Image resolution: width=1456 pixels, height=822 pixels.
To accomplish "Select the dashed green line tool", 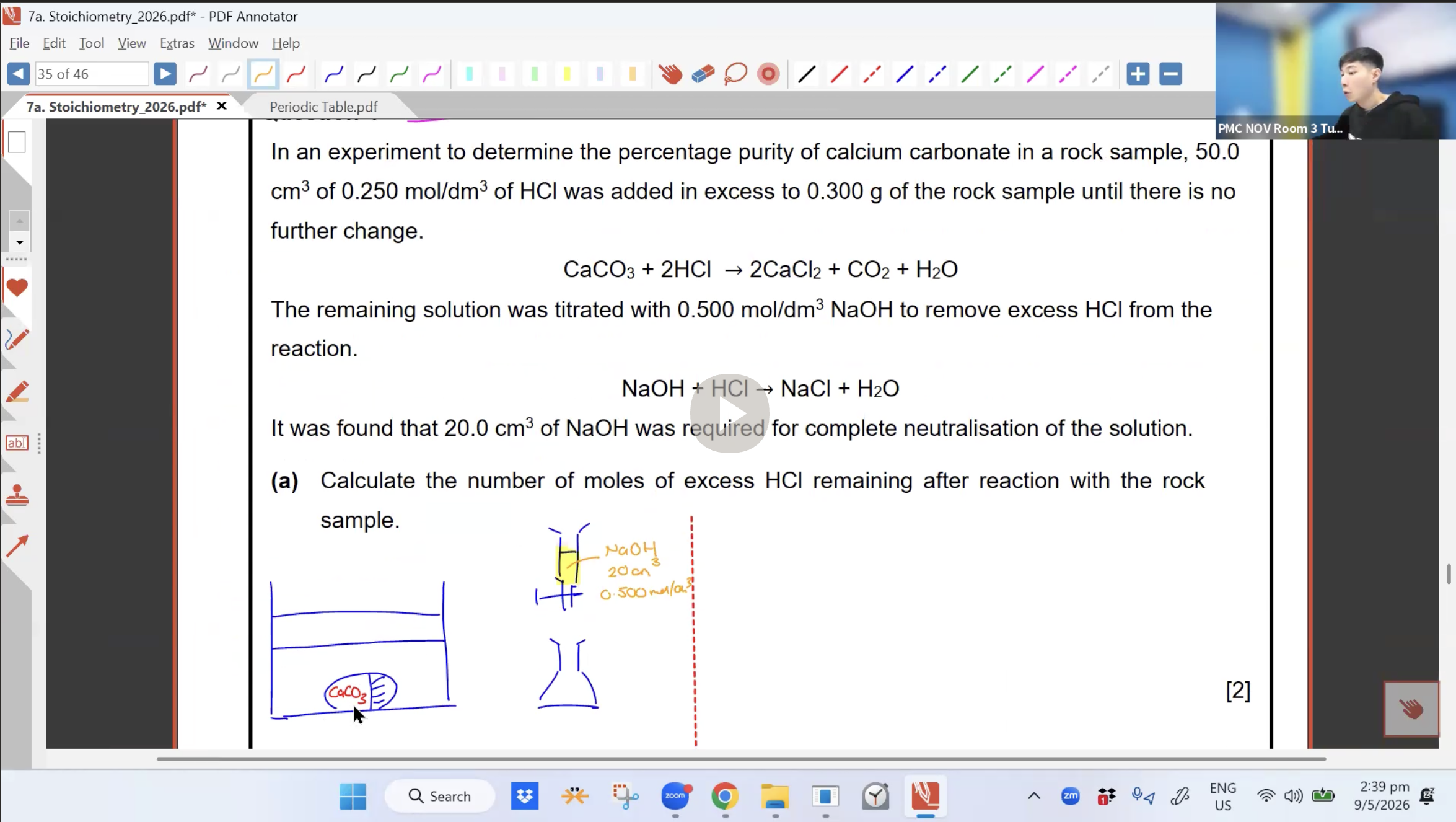I will click(x=1002, y=74).
